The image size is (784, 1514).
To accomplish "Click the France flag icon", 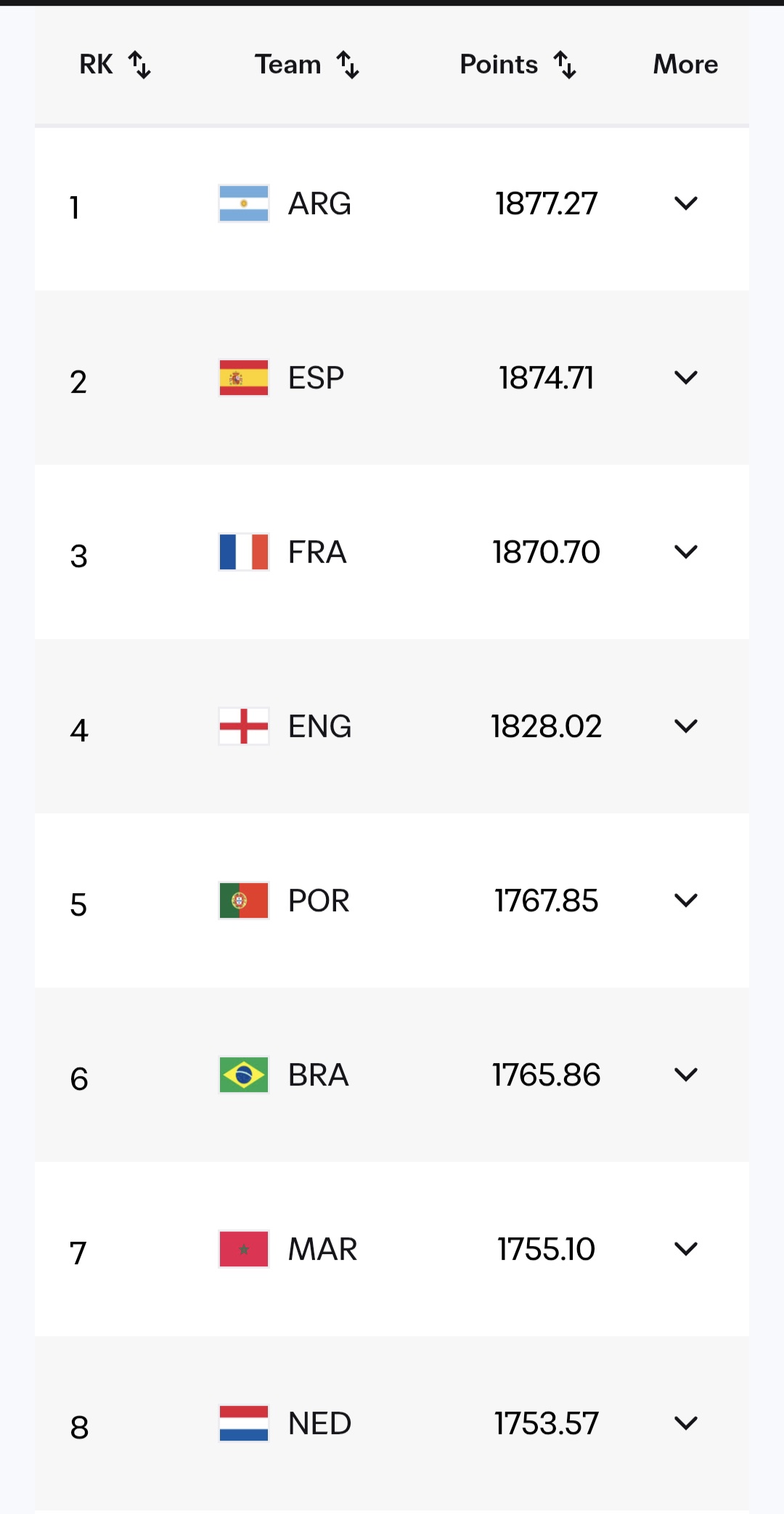I will 244,552.
